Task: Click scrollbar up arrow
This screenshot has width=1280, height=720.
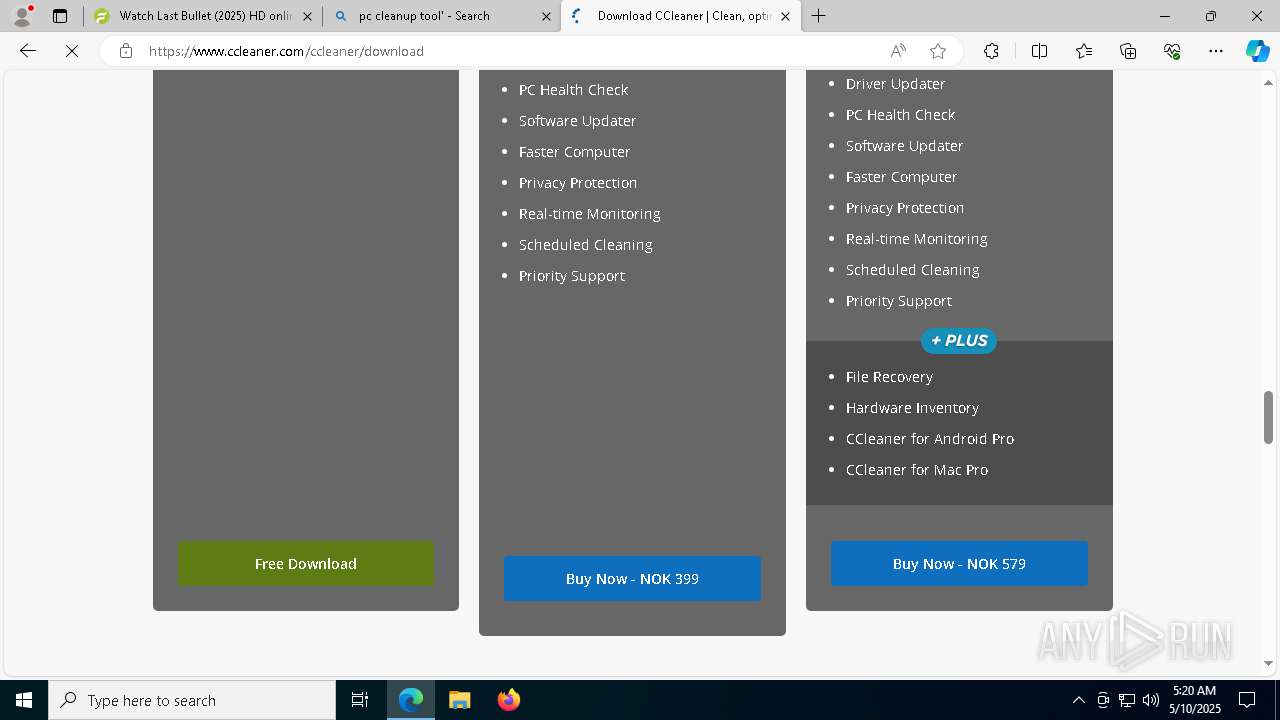Action: point(1268,82)
